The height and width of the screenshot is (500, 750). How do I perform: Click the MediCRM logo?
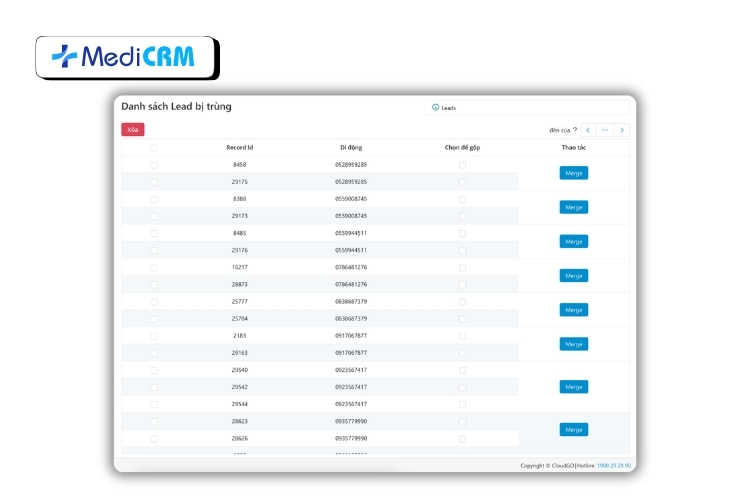click(x=124, y=56)
